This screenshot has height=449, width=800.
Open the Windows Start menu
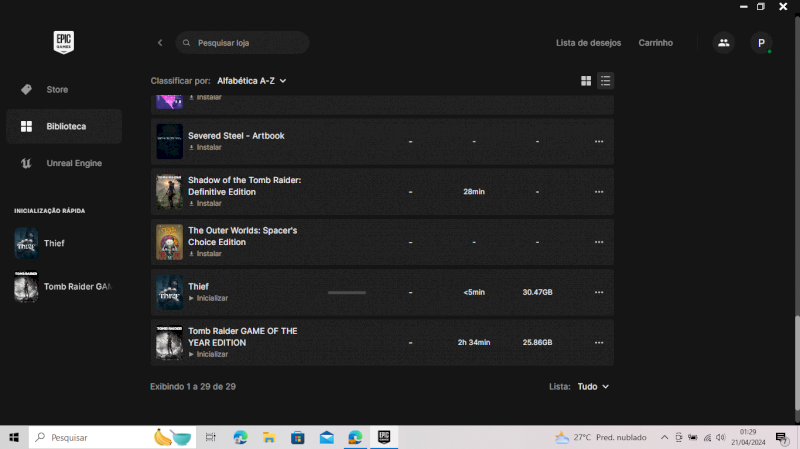[14, 437]
